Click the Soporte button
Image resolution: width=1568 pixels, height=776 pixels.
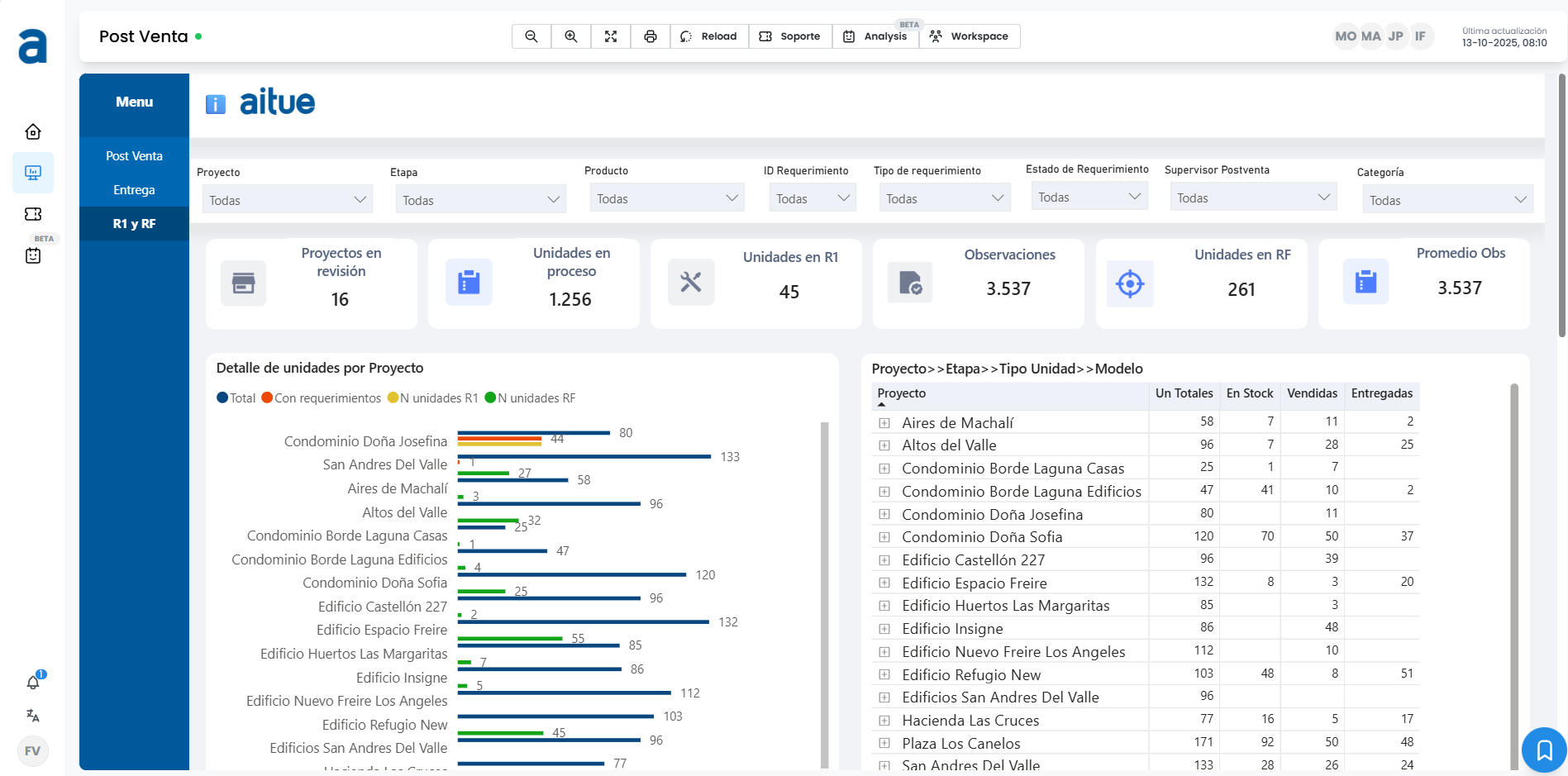coord(790,36)
